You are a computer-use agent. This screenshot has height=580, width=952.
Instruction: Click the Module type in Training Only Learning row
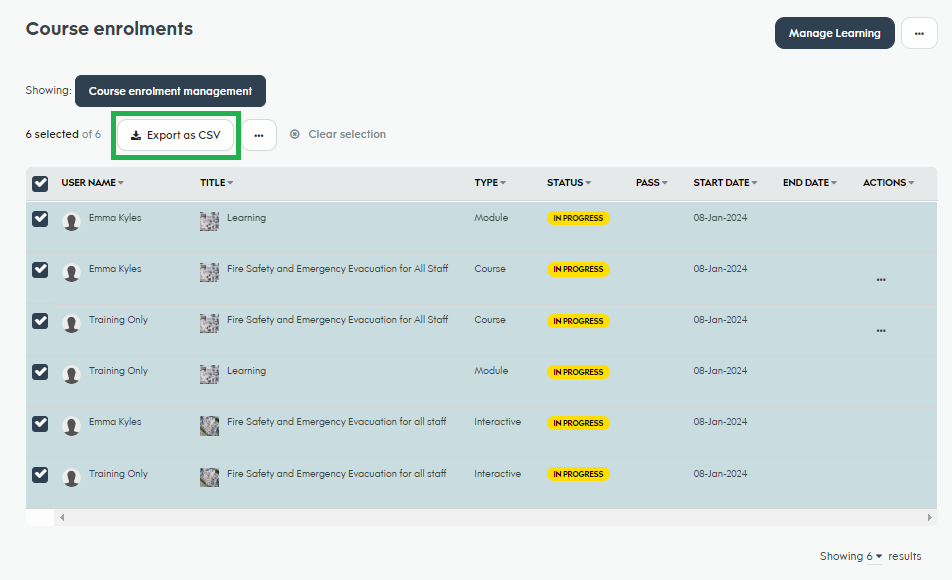click(491, 370)
